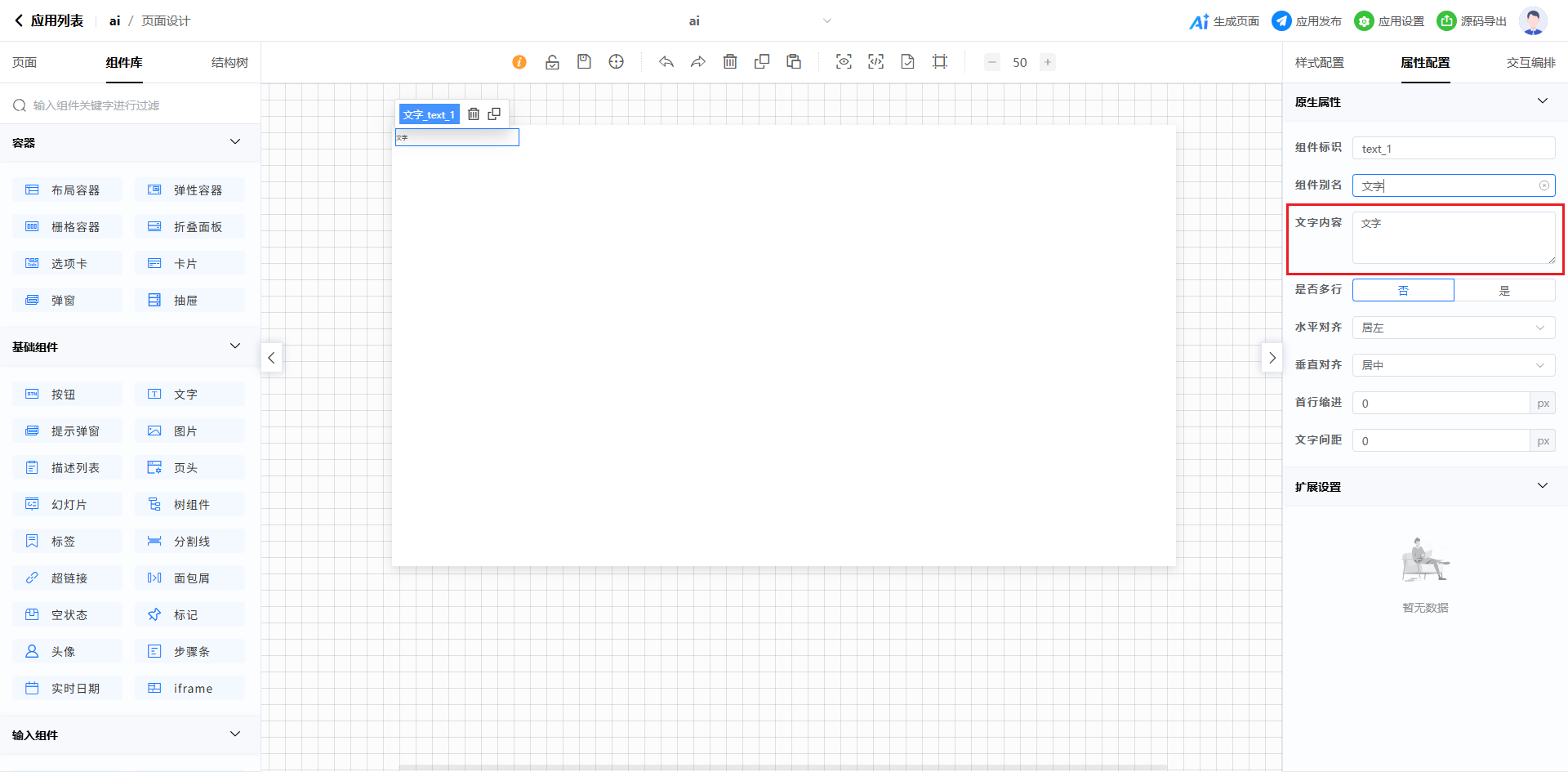Click the save disk icon in toolbar
Viewport: 1568px width, 772px height.
coord(584,62)
